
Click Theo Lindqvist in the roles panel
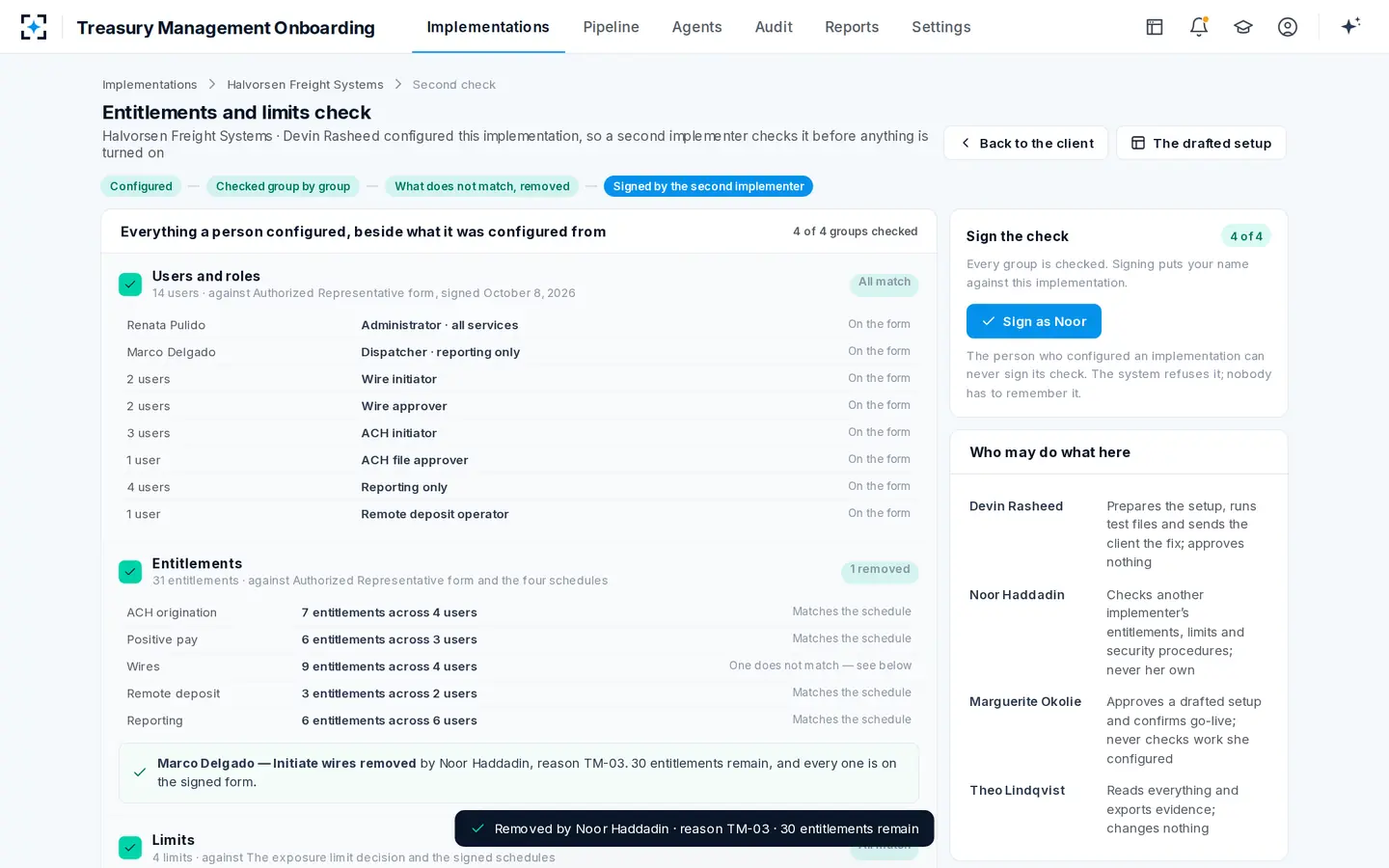coord(1017,790)
